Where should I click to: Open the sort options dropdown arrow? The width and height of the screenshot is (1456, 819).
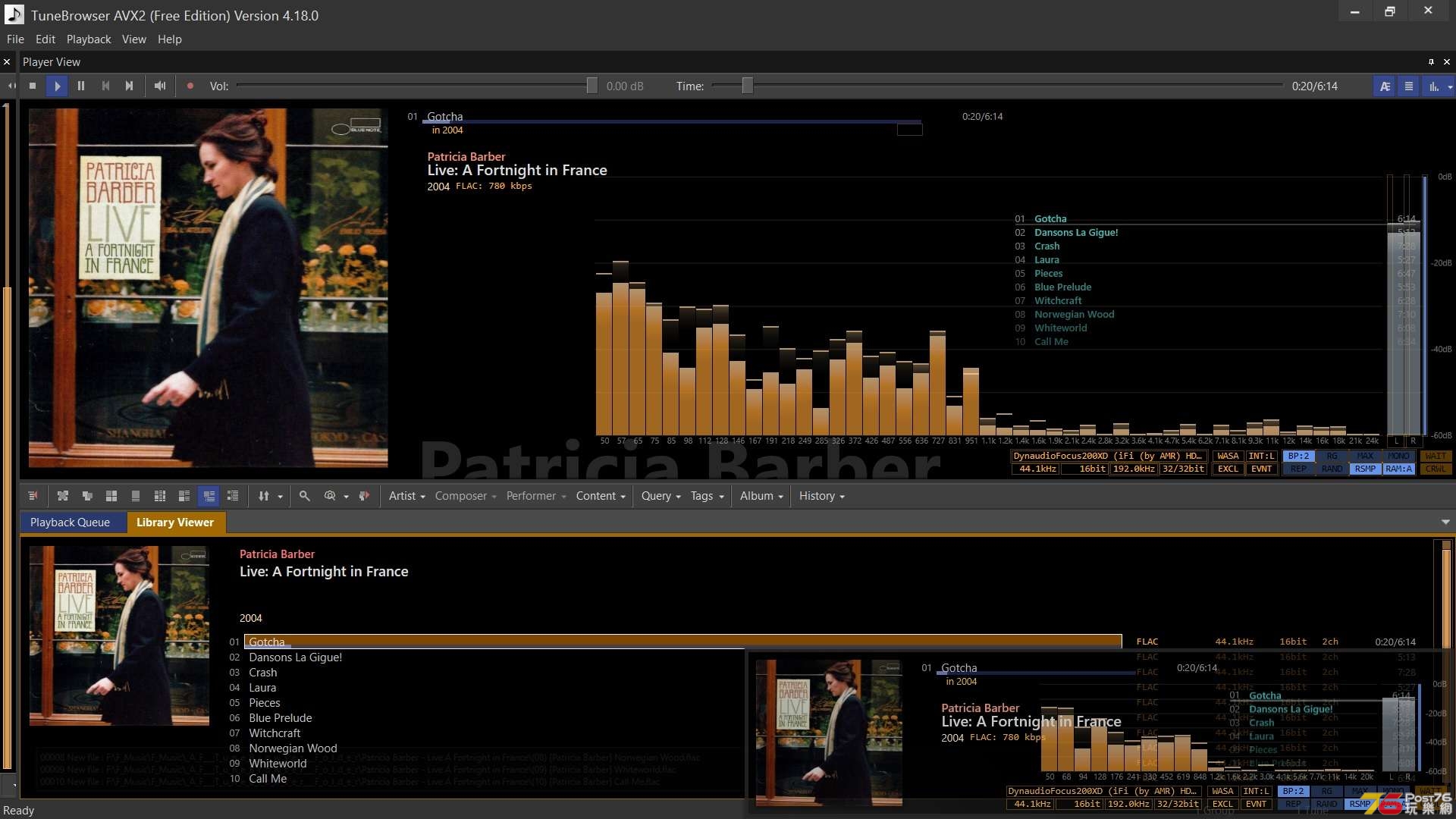click(281, 497)
